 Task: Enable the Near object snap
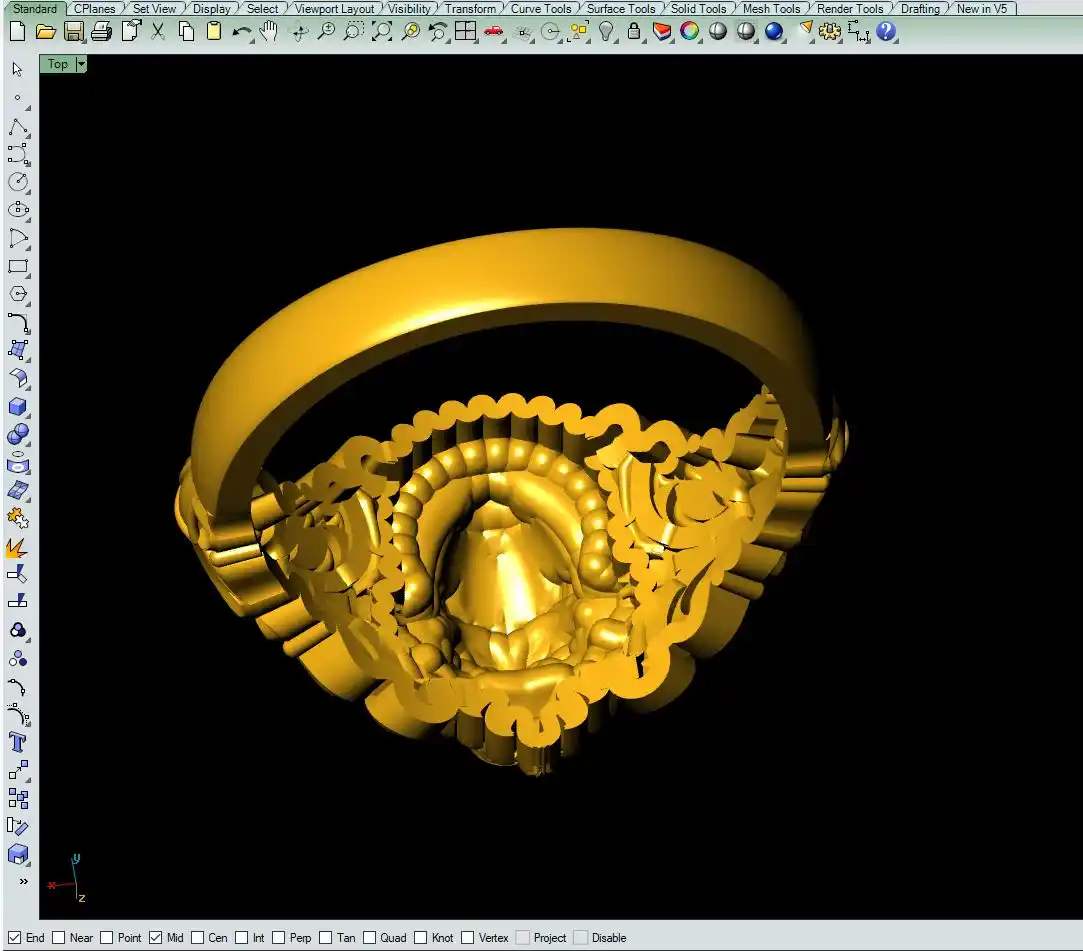tap(59, 938)
